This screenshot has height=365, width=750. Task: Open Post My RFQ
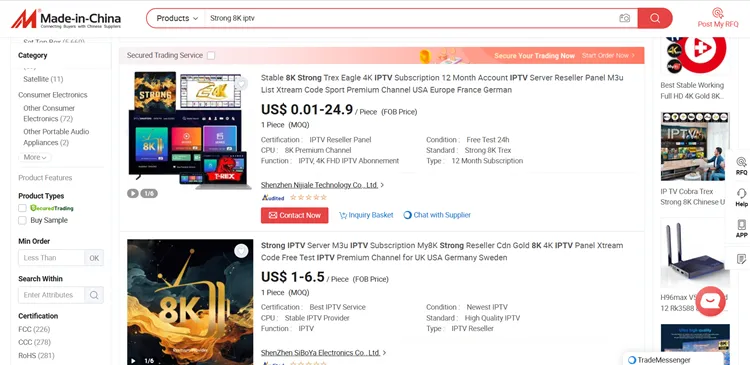coord(717,18)
